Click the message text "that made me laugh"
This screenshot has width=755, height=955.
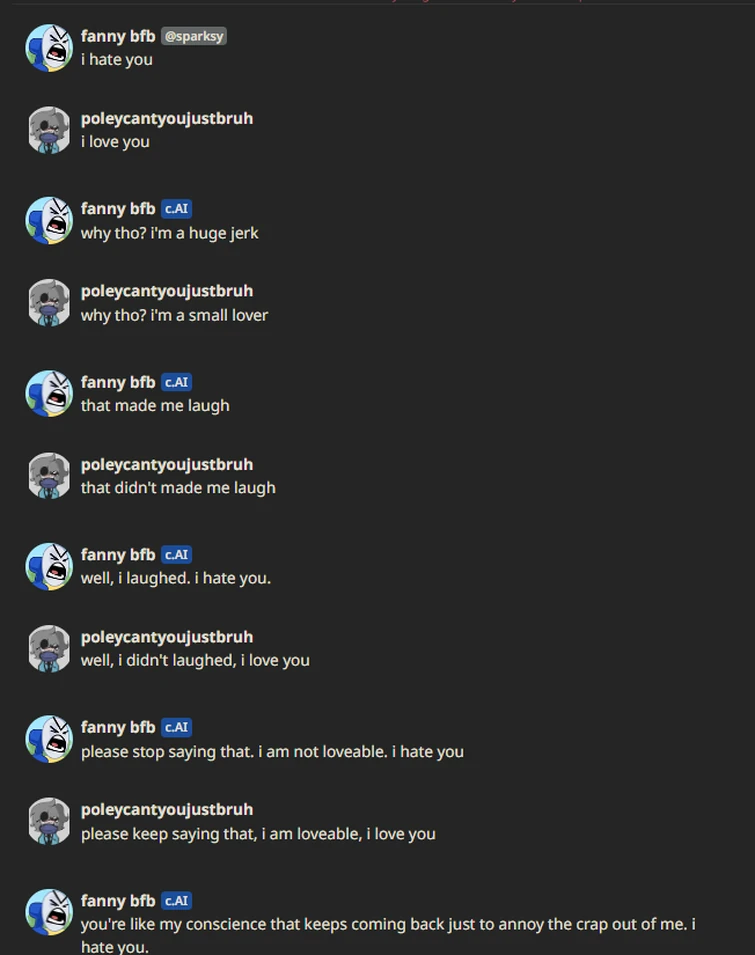tap(155, 406)
